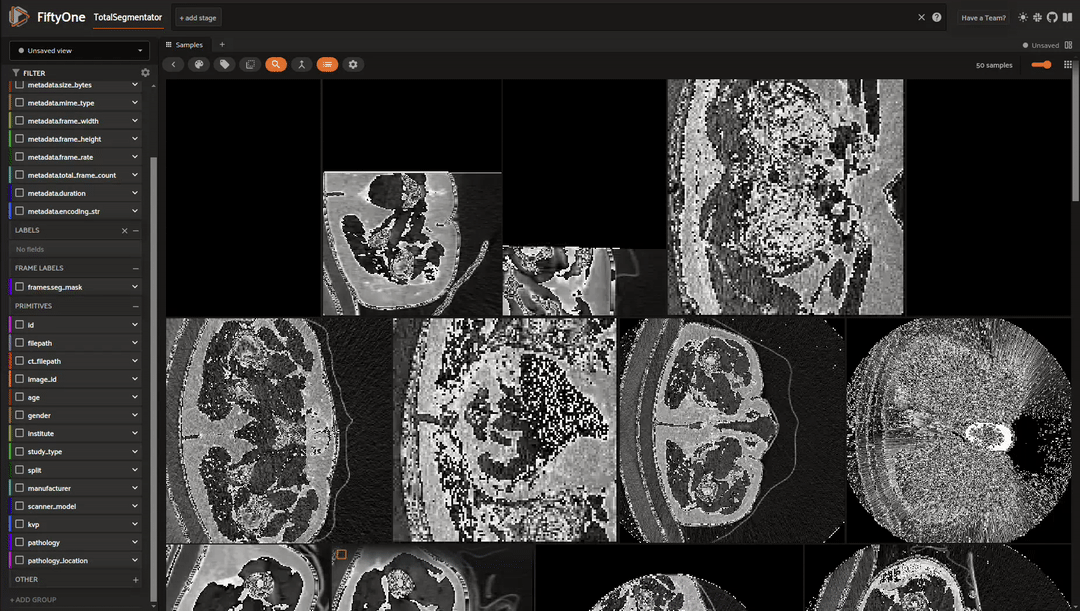
Task: Click the add stage button
Action: 198,18
